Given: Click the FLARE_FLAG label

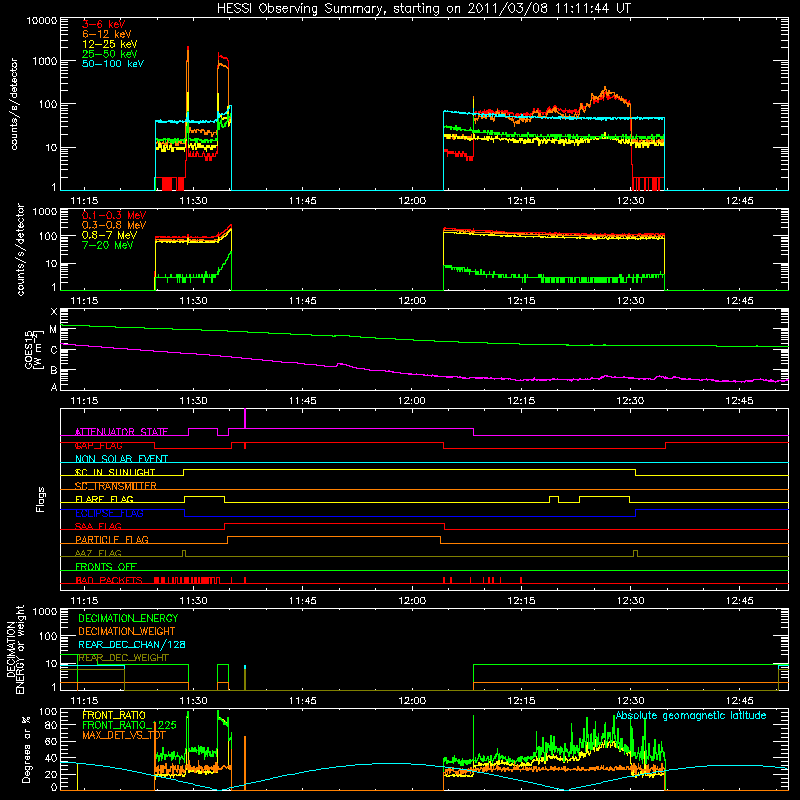Looking at the screenshot, I should coord(104,499).
